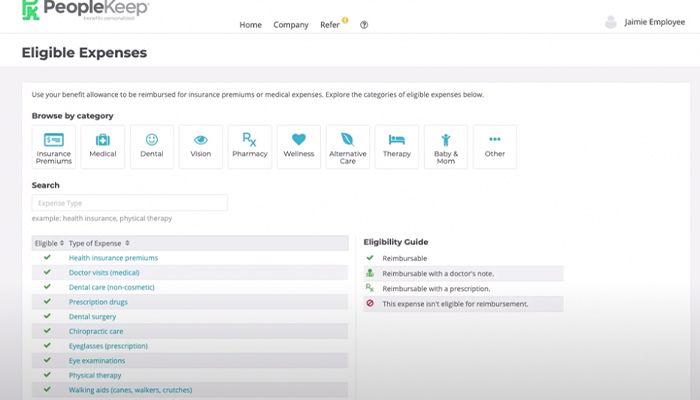Image resolution: width=700 pixels, height=400 pixels.
Task: Open the Refer menu item
Action: 331,25
